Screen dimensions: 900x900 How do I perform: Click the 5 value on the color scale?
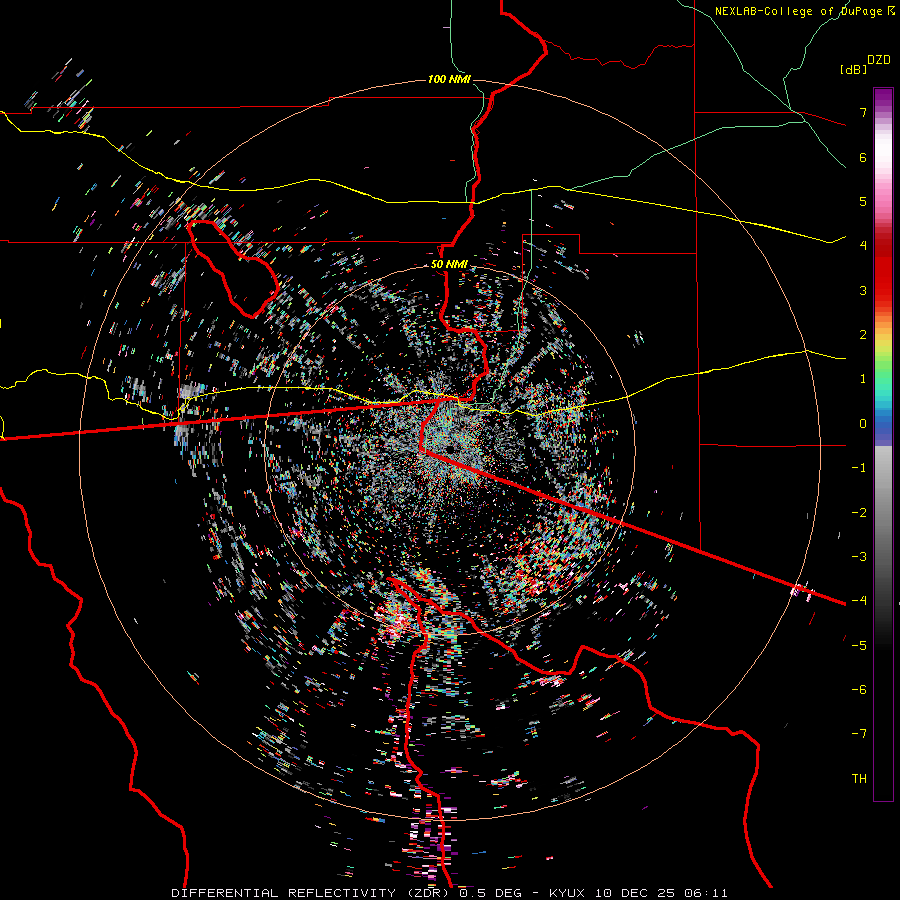coord(863,201)
